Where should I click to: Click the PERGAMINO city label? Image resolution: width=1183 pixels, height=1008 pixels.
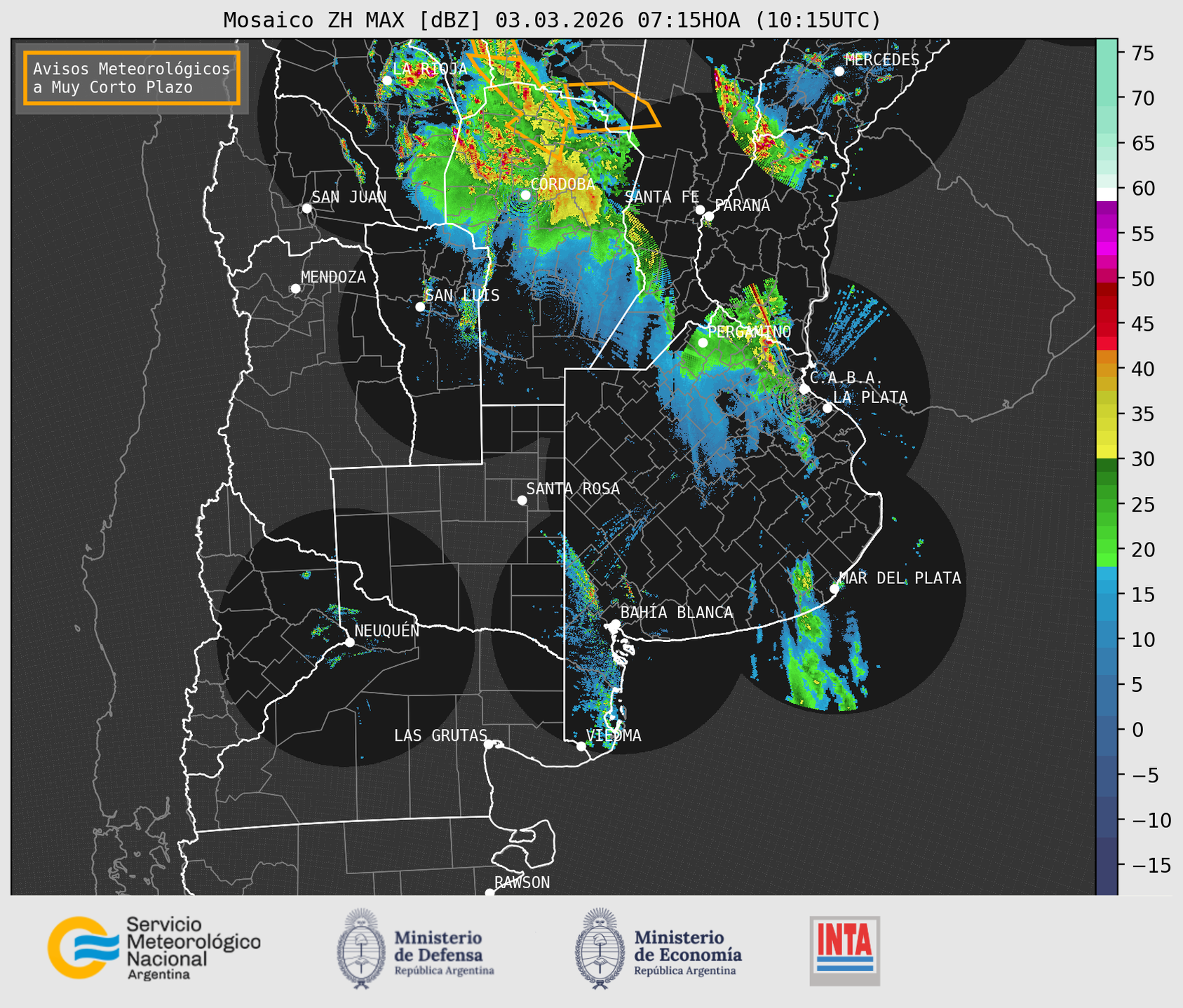click(749, 332)
